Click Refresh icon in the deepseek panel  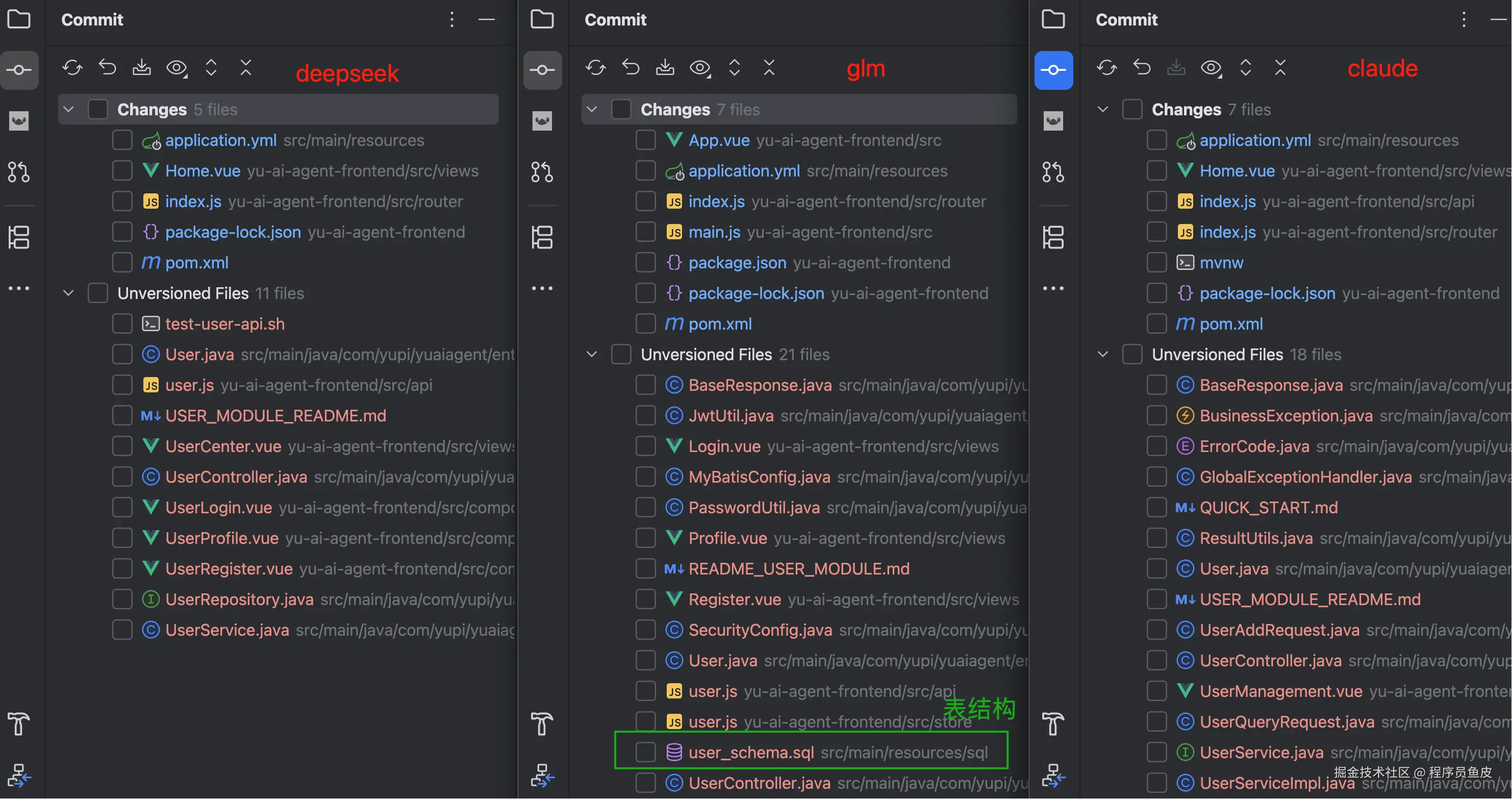[72, 67]
